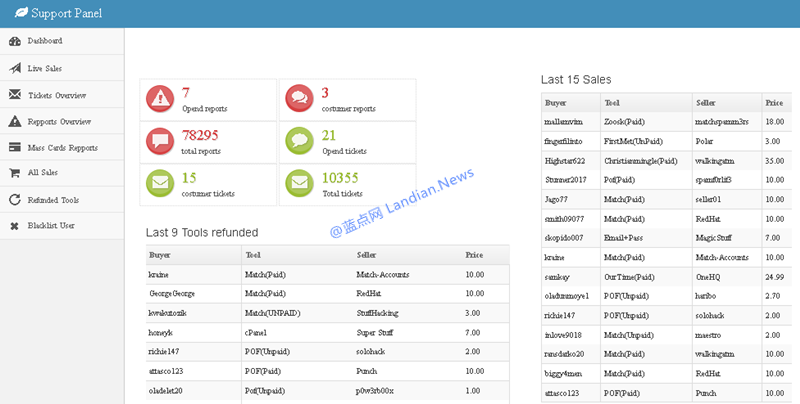The height and width of the screenshot is (404, 800).
Task: Click the green comment icon for Opend tickets
Action: [x=298, y=141]
